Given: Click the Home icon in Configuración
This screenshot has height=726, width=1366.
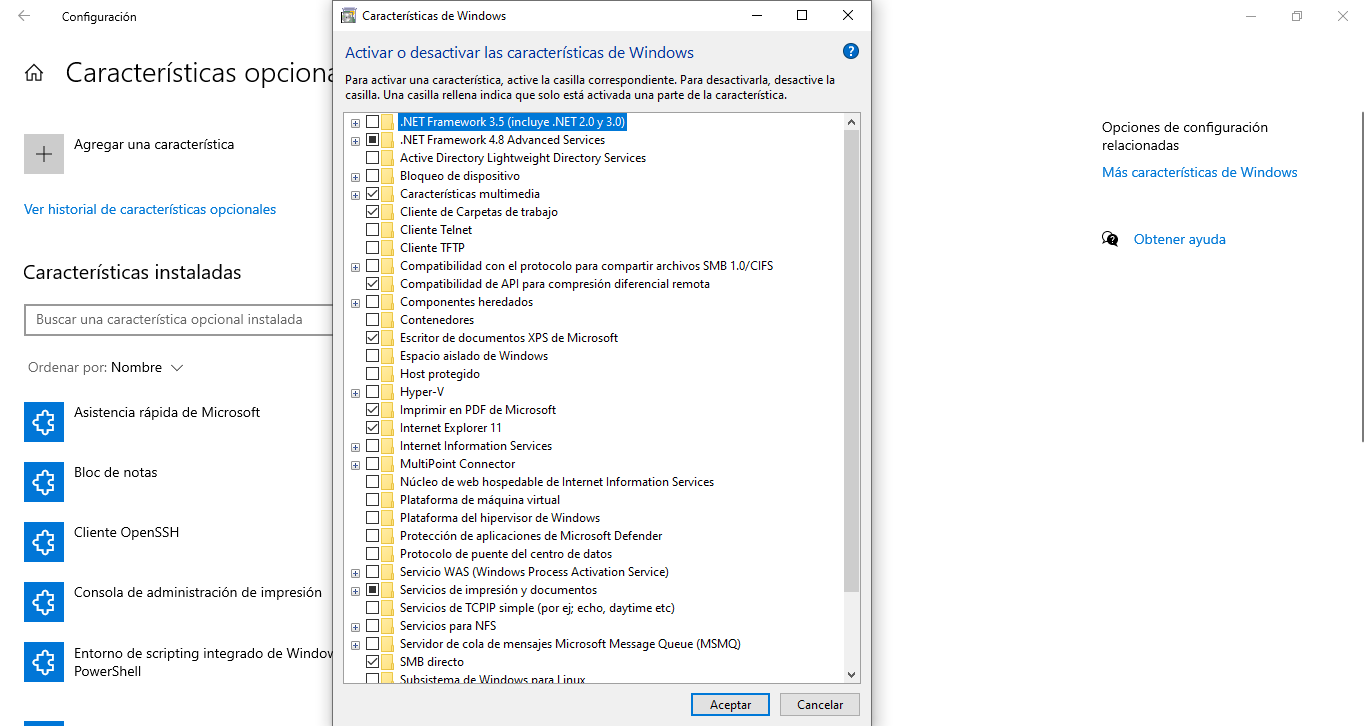Looking at the screenshot, I should [x=34, y=73].
